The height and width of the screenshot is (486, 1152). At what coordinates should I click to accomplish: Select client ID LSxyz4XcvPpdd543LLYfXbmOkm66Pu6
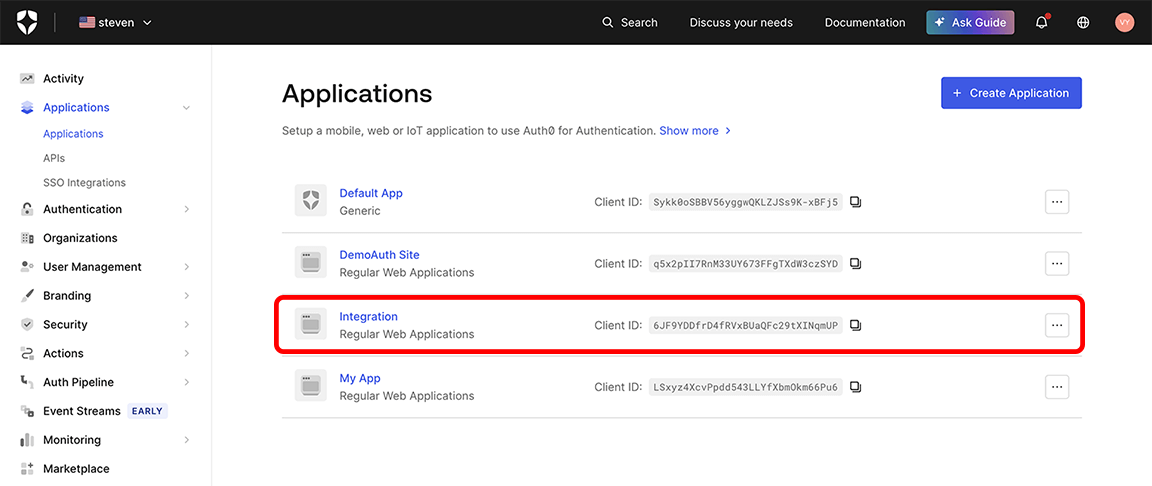click(745, 387)
